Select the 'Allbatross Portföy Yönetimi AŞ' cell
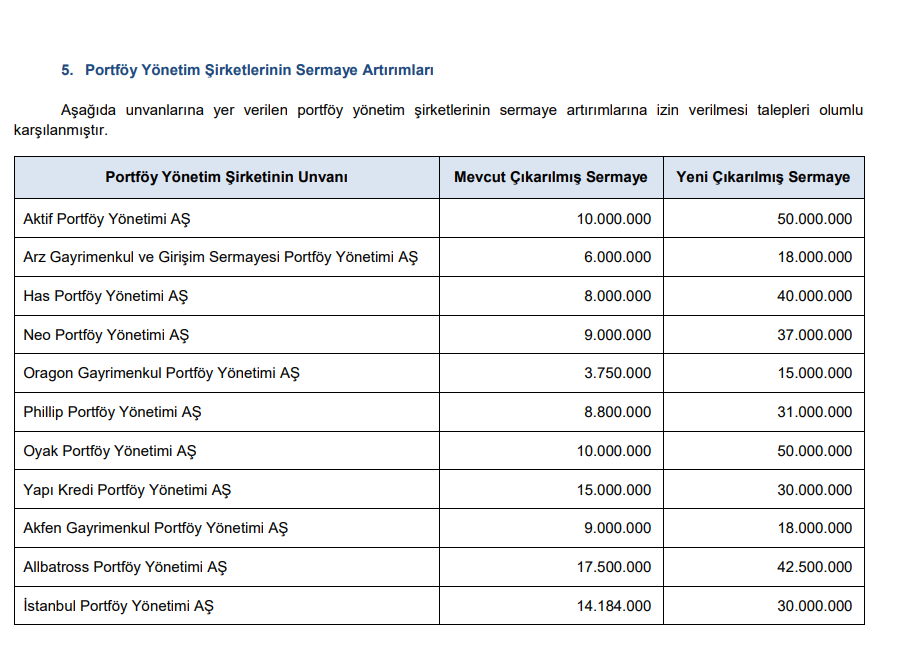This screenshot has width=905, height=666. click(125, 567)
